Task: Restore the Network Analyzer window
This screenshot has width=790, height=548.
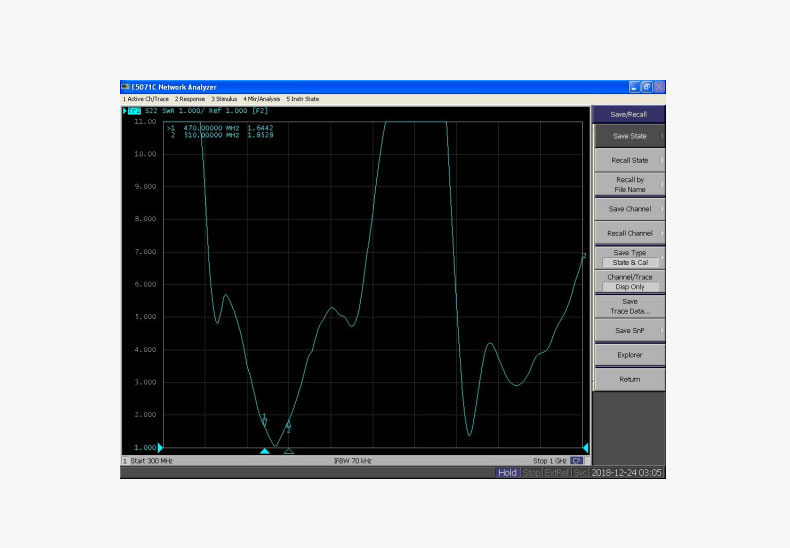Action: point(646,87)
